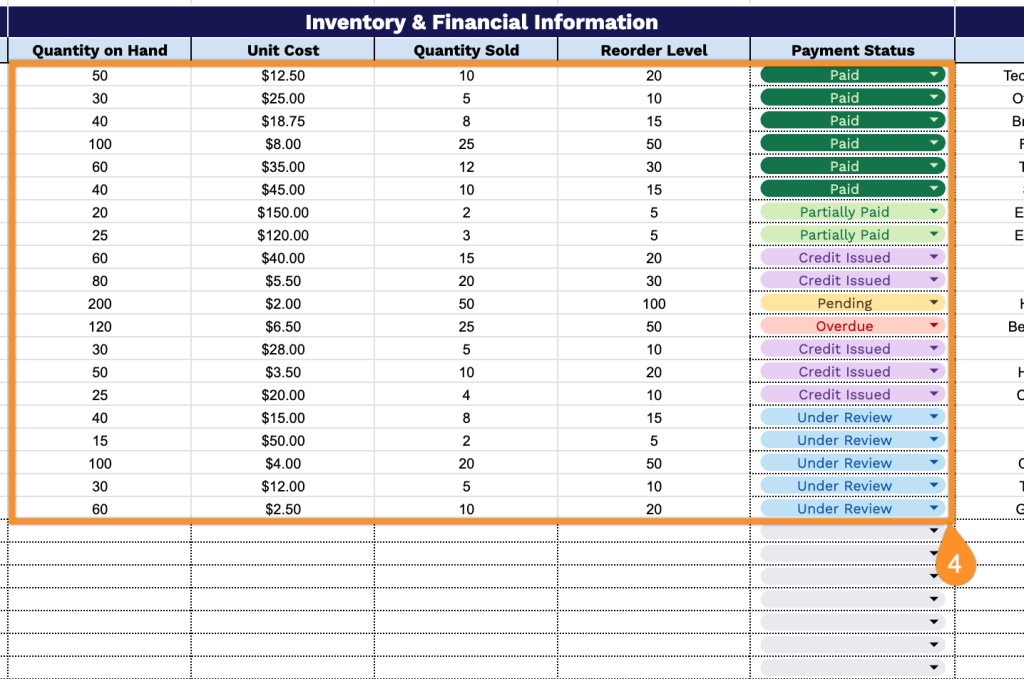
Task: Open Under Review dropdown in the $50.00 row
Action: (x=934, y=440)
